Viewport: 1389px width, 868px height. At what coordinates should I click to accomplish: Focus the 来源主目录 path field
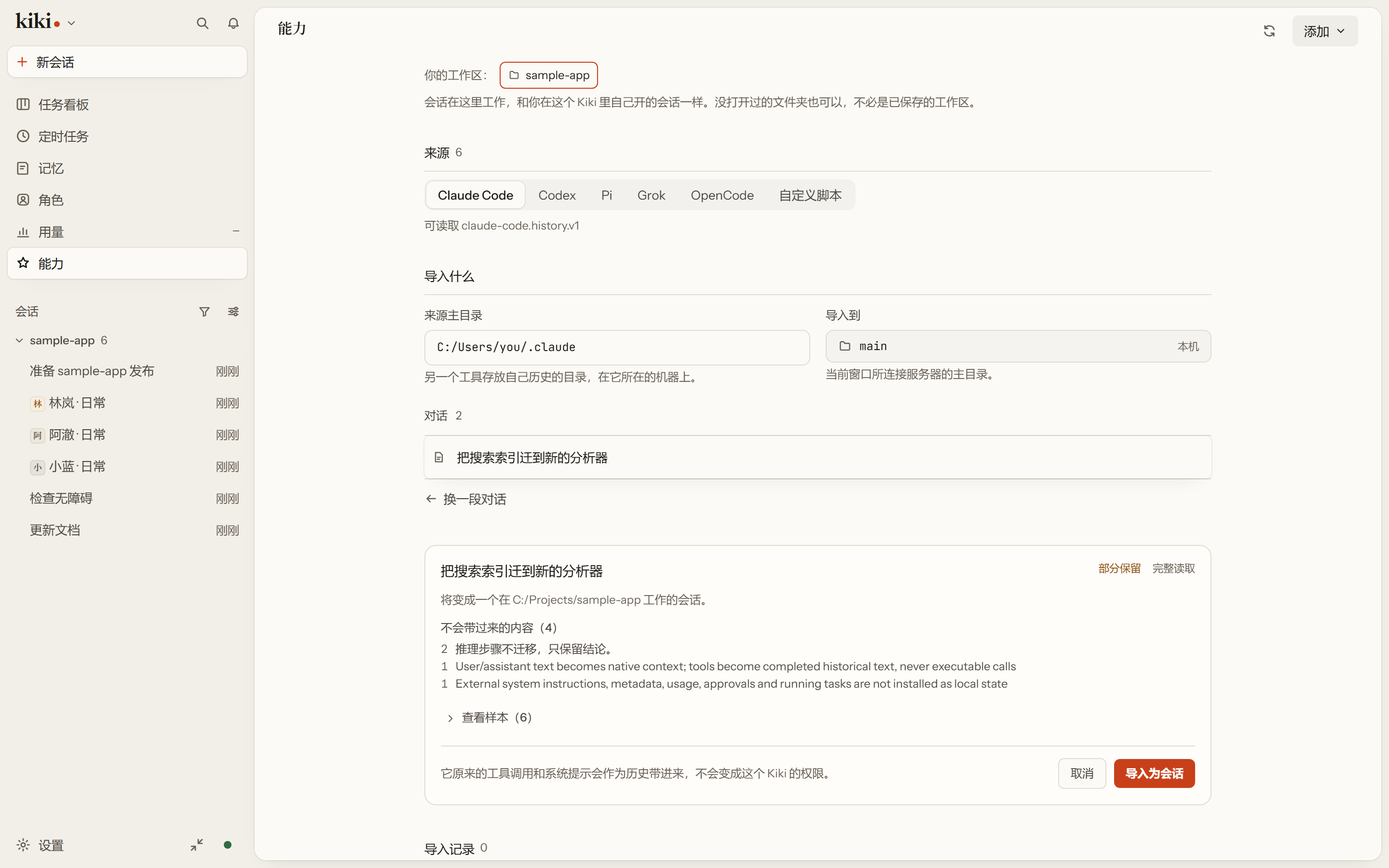[x=617, y=347]
